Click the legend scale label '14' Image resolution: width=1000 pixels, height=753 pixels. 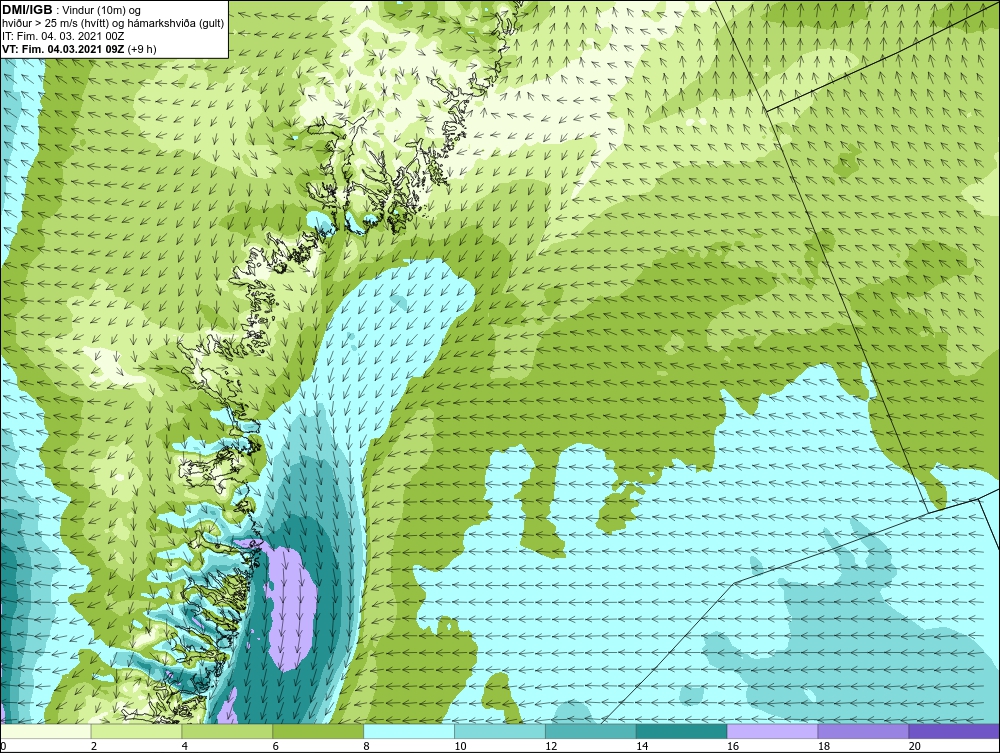point(642,746)
